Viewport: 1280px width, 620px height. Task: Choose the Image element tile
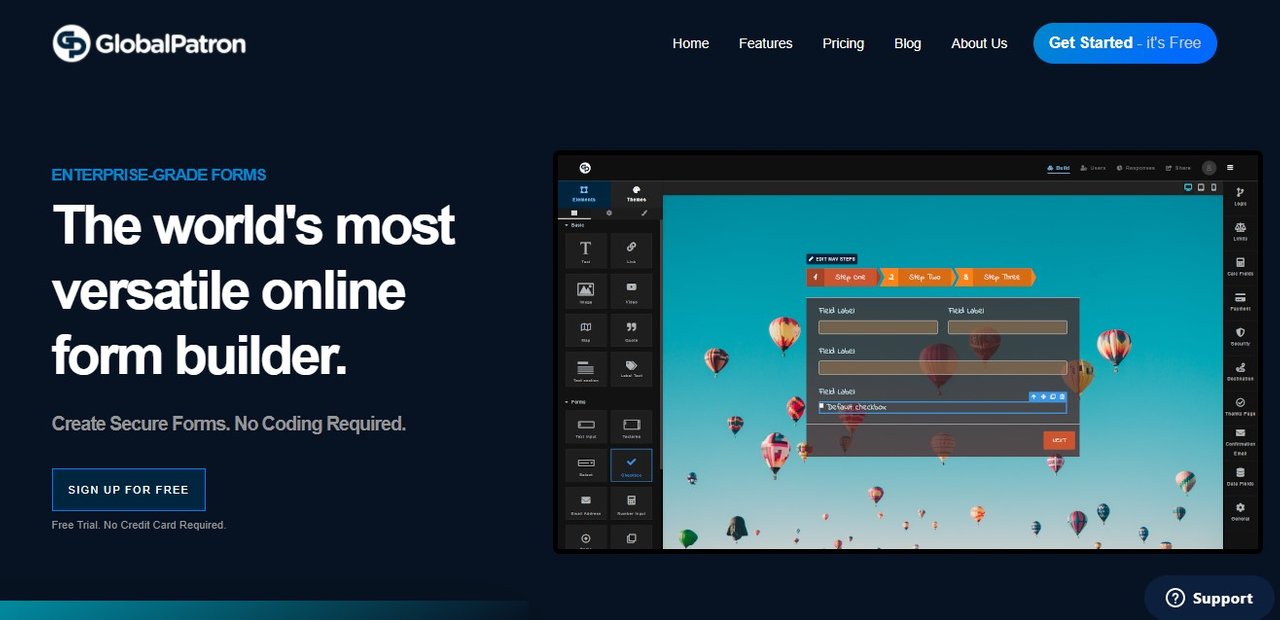click(x=586, y=291)
